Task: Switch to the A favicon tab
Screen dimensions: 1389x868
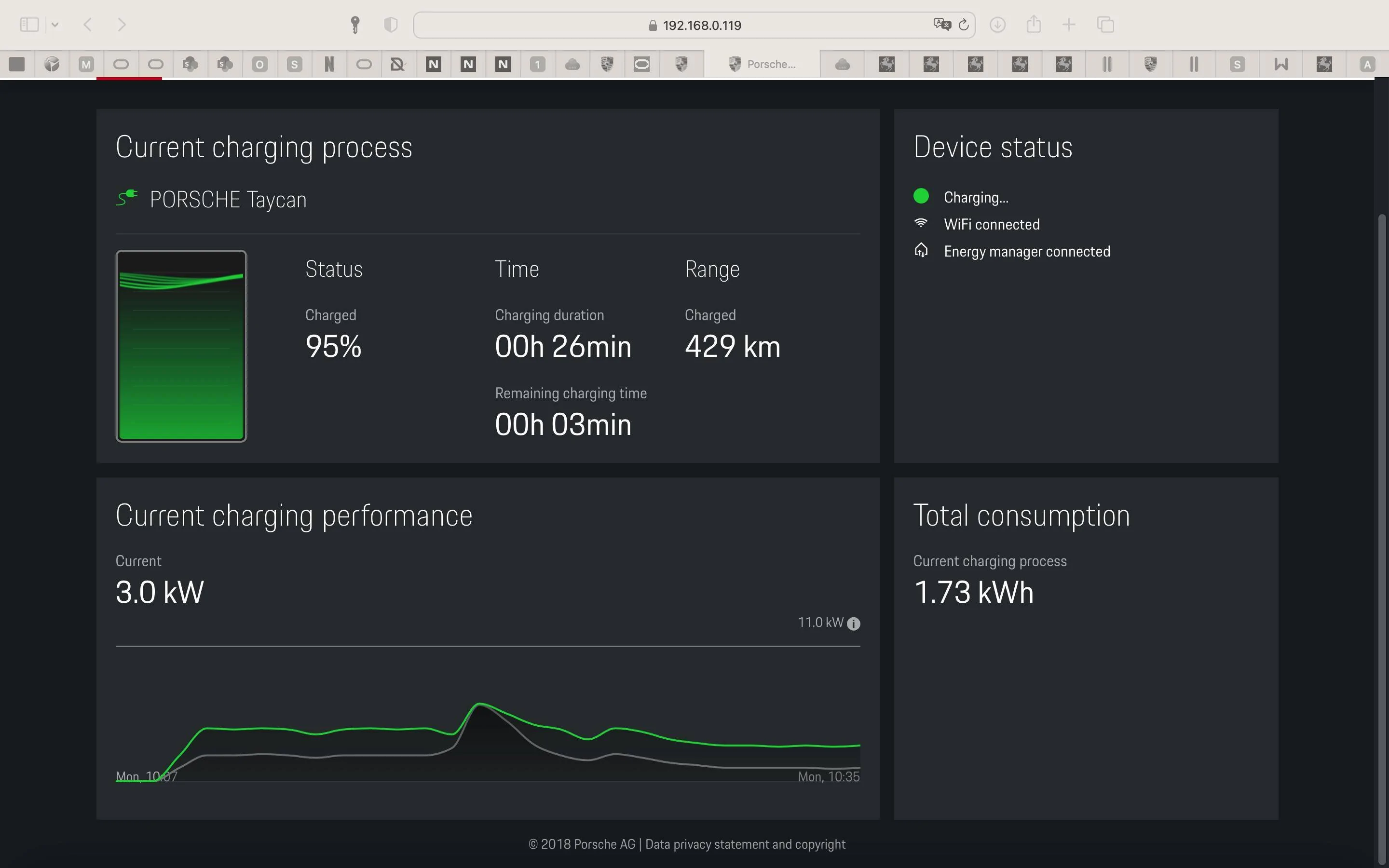Action: click(1368, 64)
